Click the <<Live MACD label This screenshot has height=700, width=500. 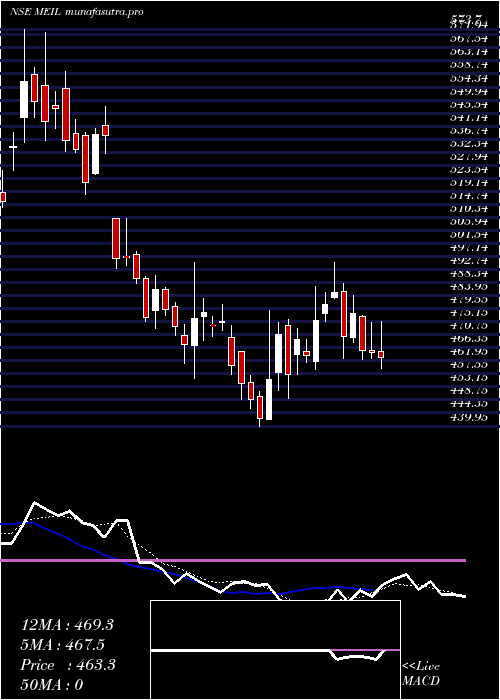click(x=421, y=674)
